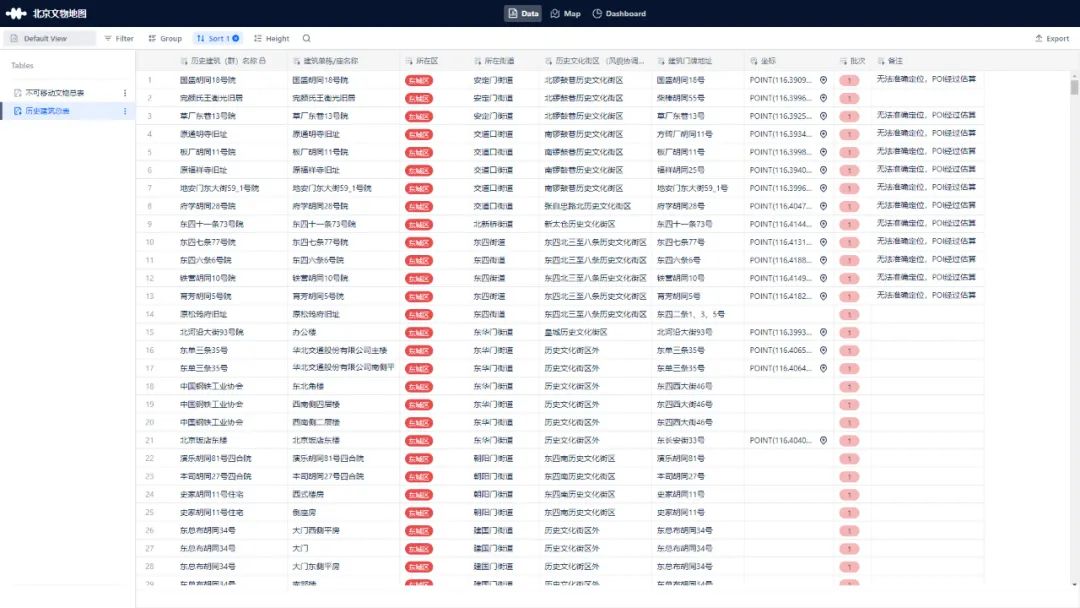
Task: Click 板厂胡同11号院 in the first name column
Action: (207, 152)
